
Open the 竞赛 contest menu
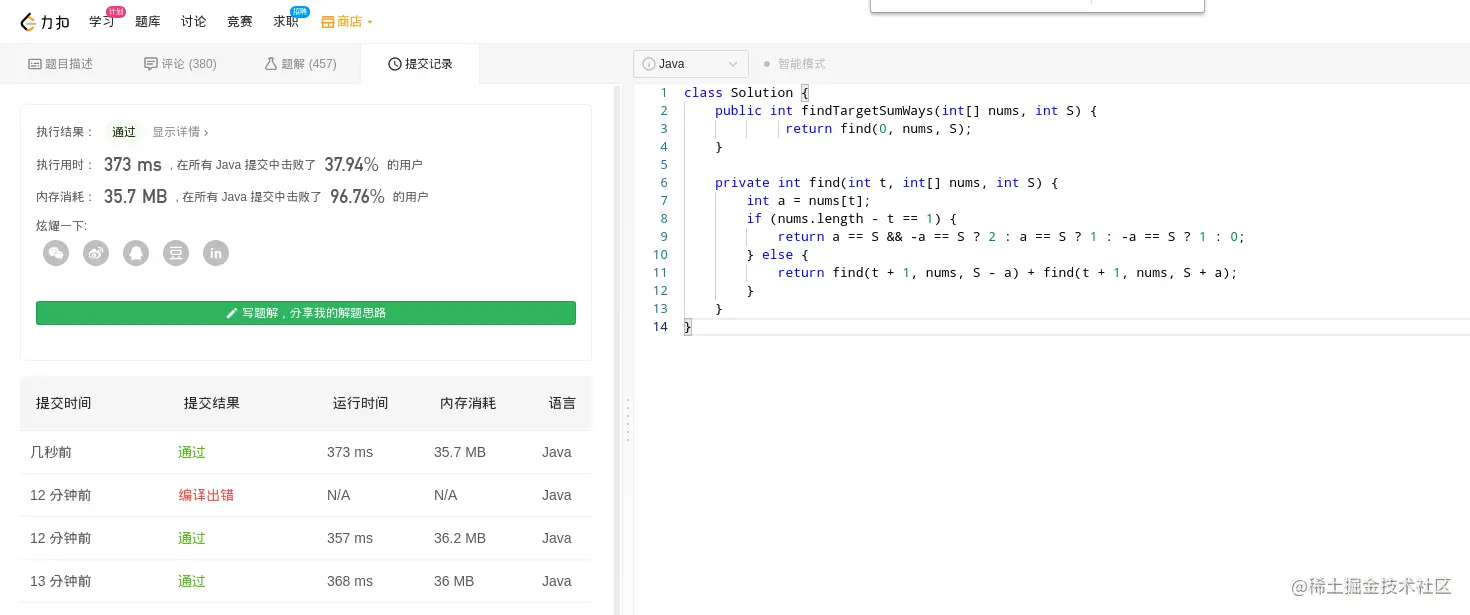[240, 22]
